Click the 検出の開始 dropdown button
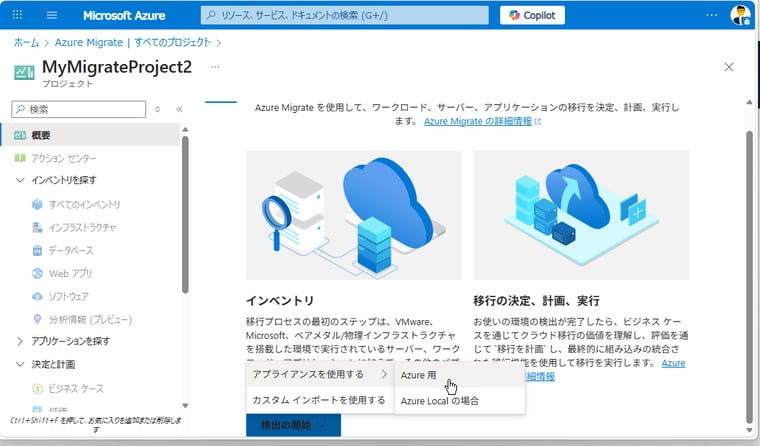 point(293,425)
